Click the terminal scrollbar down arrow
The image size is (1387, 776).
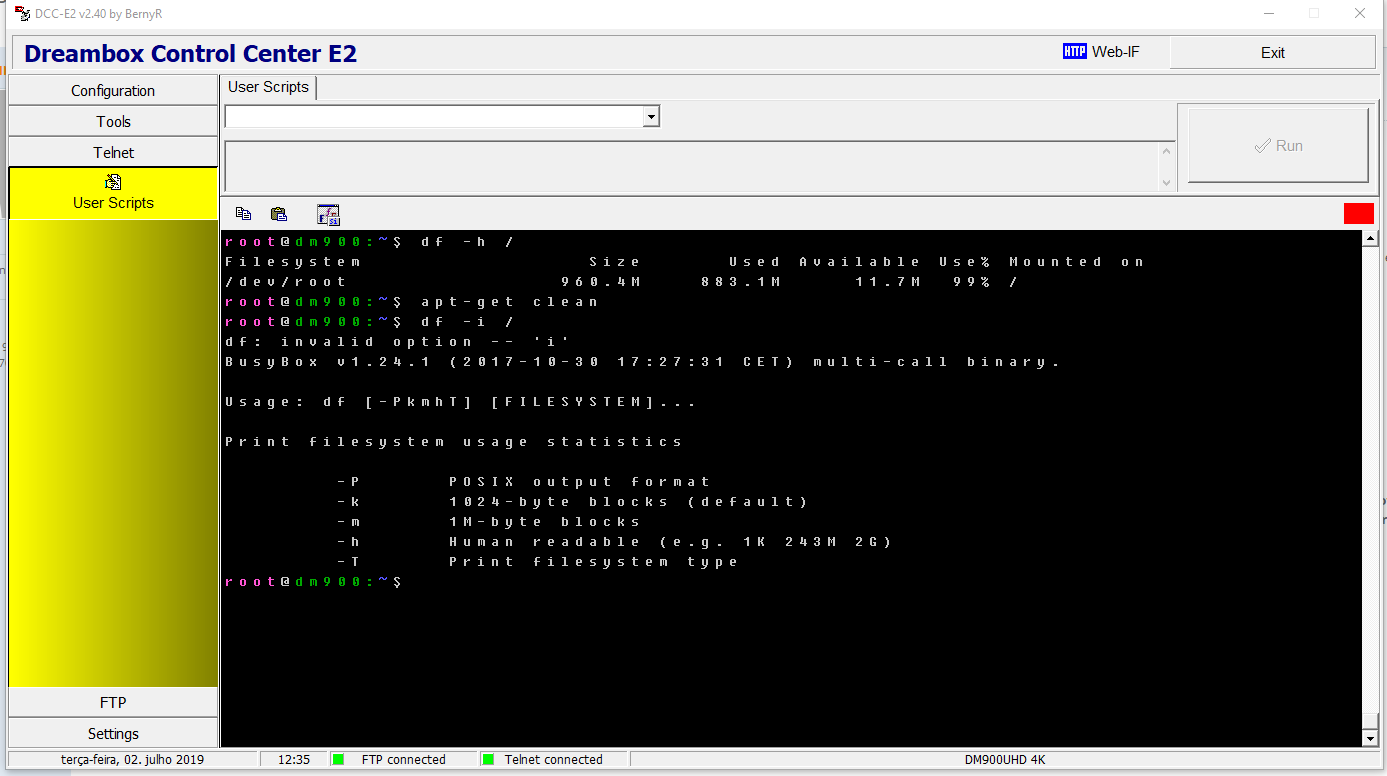tap(1370, 738)
